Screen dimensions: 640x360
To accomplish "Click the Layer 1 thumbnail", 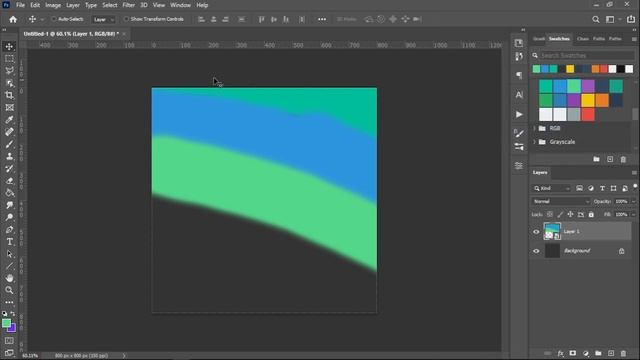I will [x=552, y=231].
